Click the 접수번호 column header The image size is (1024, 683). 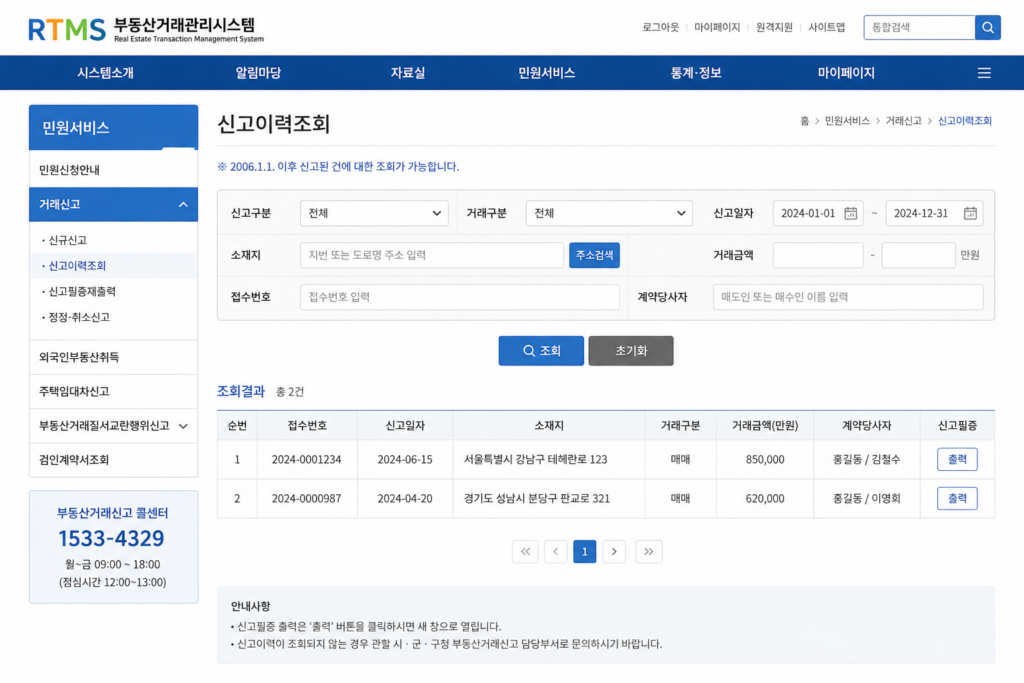click(x=307, y=426)
